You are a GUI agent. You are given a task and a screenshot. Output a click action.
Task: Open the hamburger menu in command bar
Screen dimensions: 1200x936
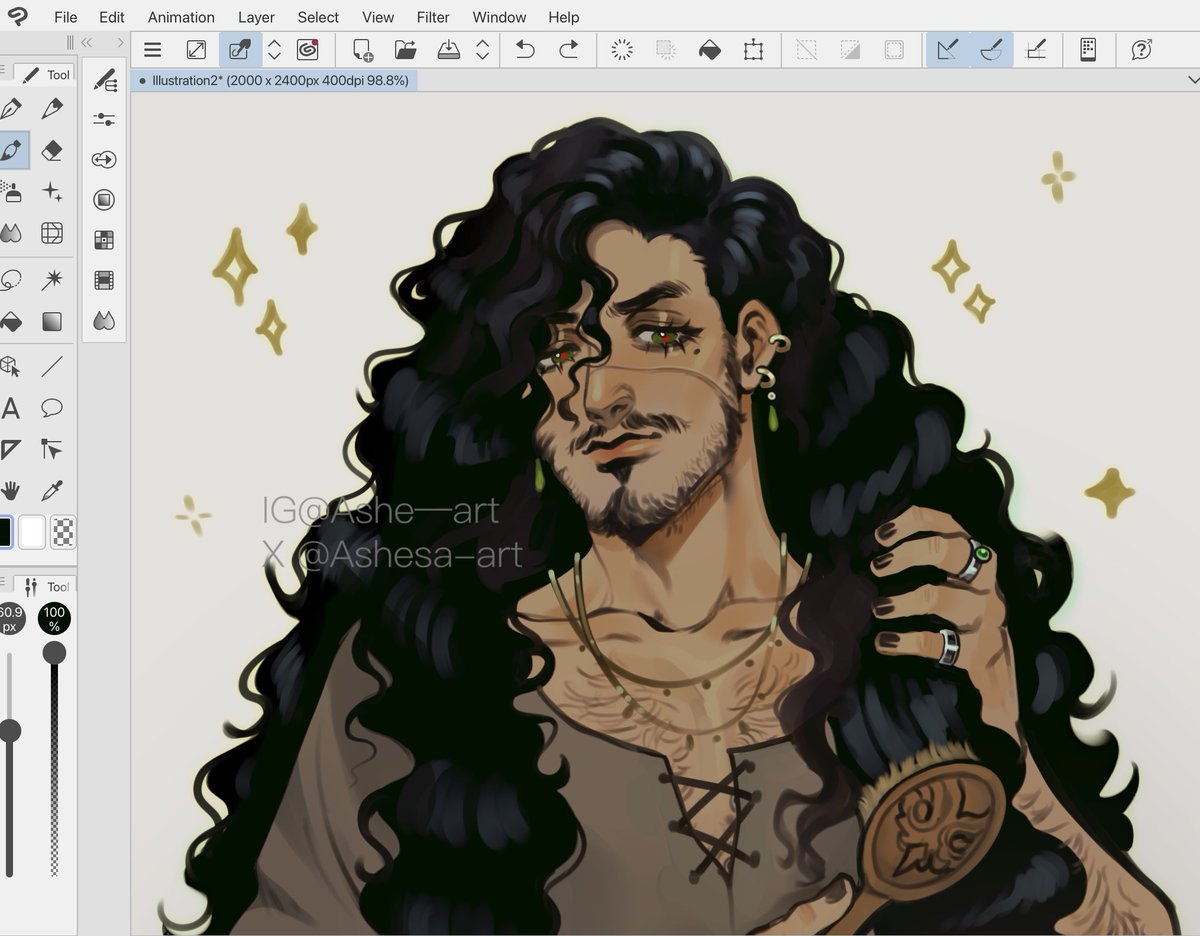[152, 50]
